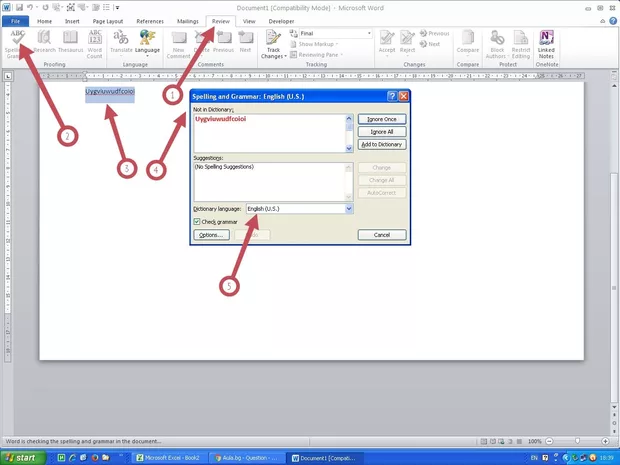
Task: Cancel the Spelling and Grammar dialog
Action: [x=382, y=235]
